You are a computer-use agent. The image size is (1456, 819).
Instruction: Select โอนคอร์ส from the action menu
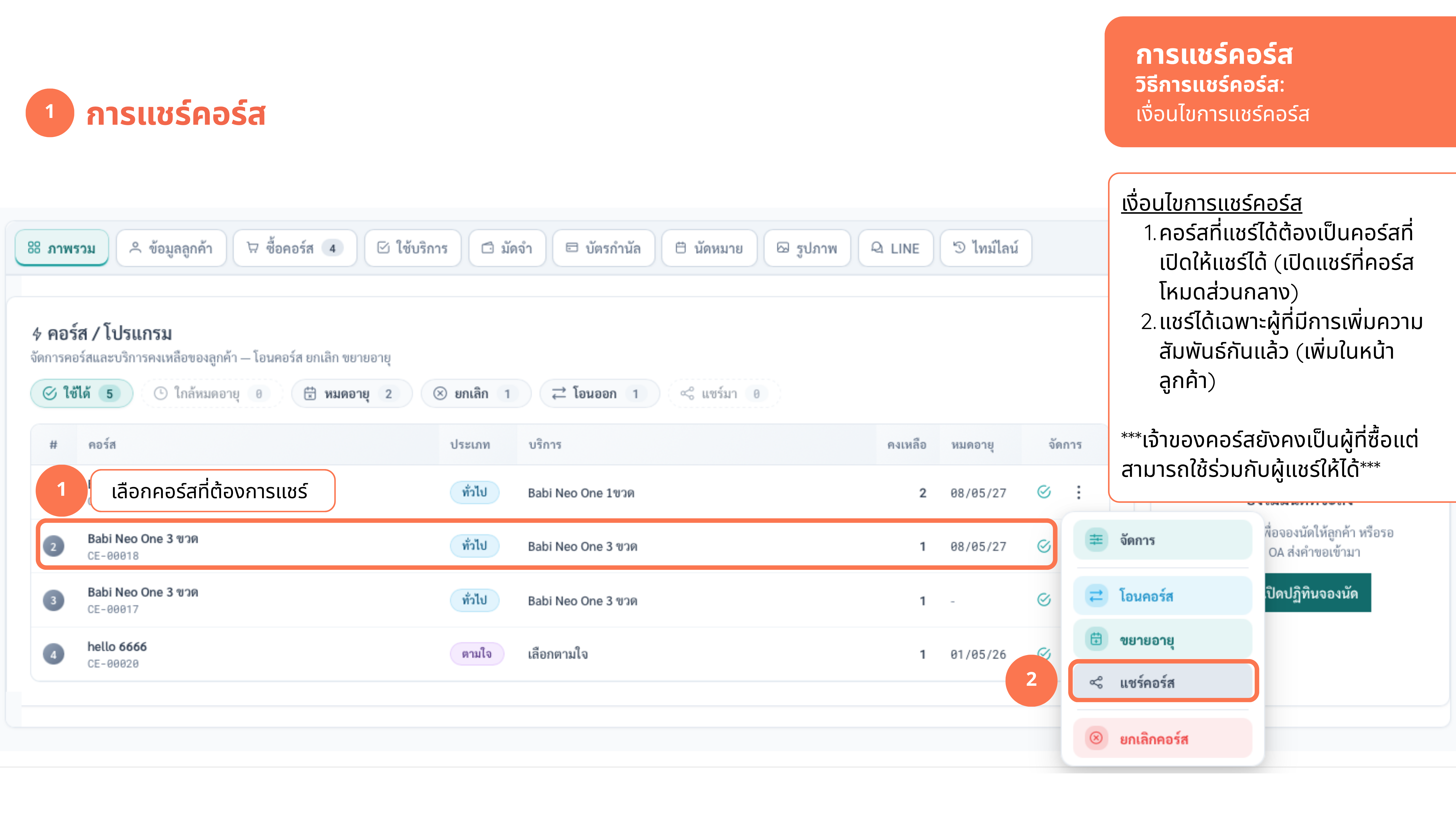click(1163, 596)
